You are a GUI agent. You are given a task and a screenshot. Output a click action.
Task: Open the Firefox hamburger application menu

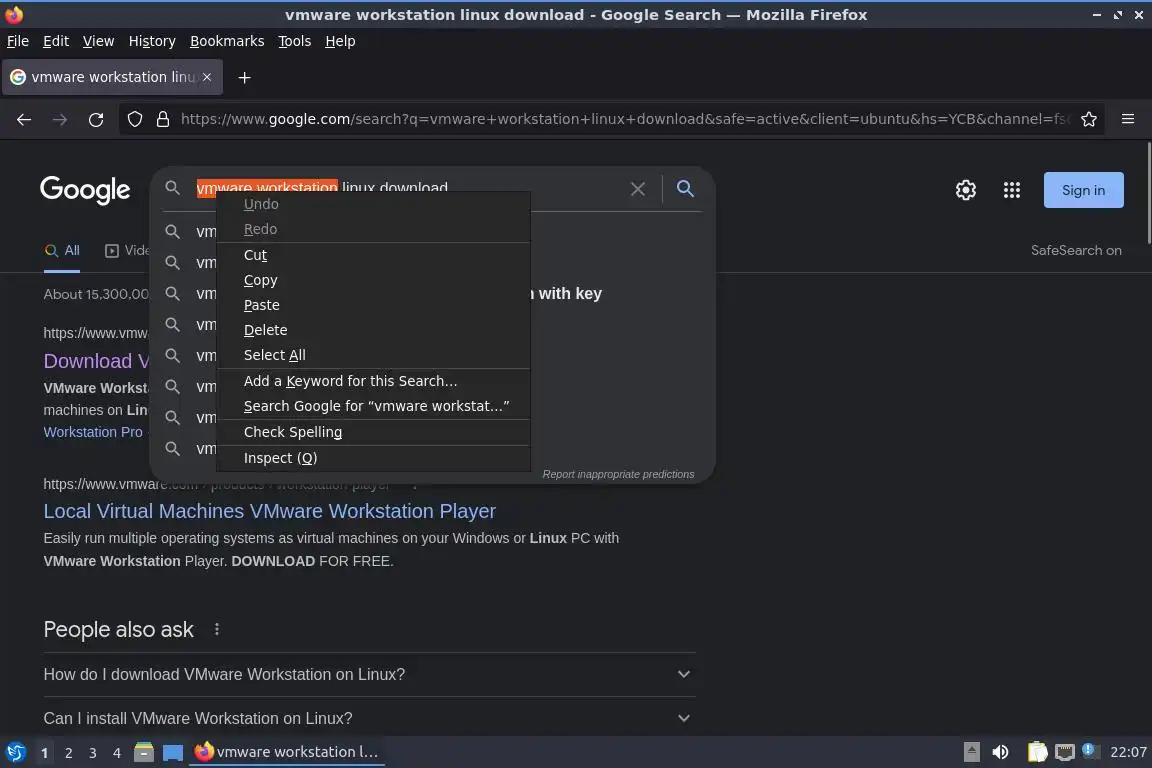[1128, 119]
